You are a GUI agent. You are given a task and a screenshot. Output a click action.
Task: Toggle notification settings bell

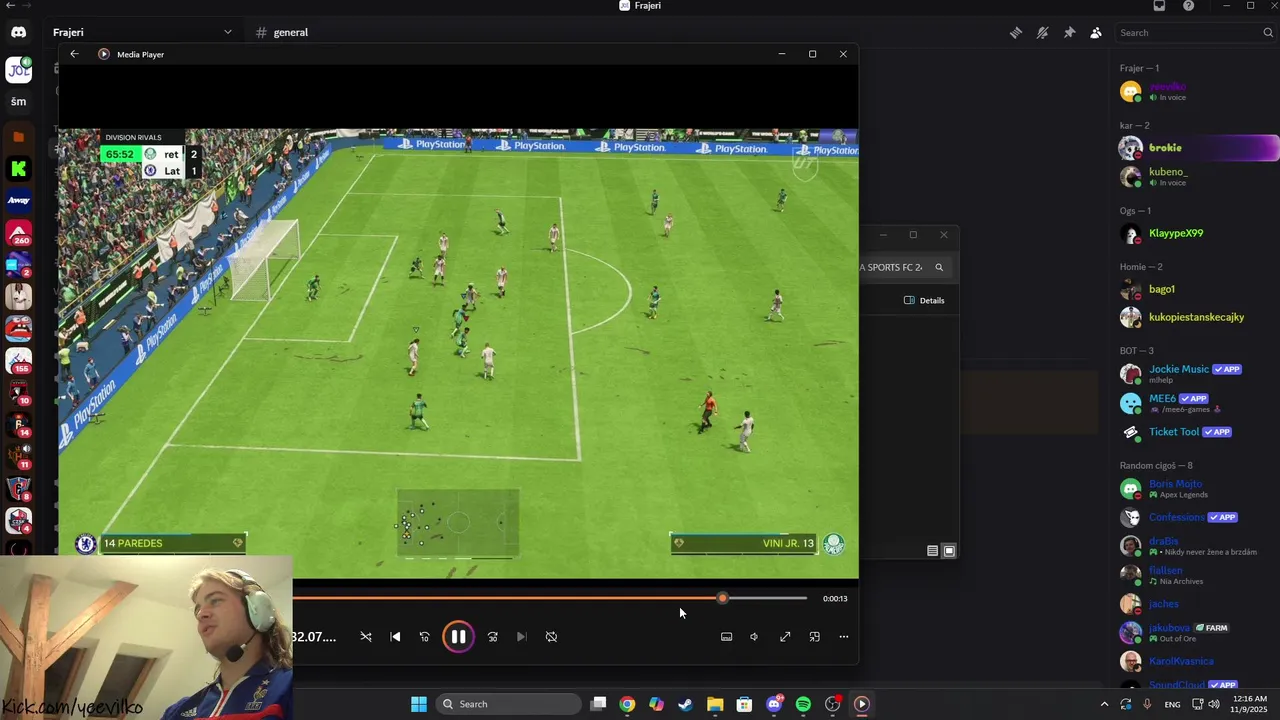(x=1042, y=32)
